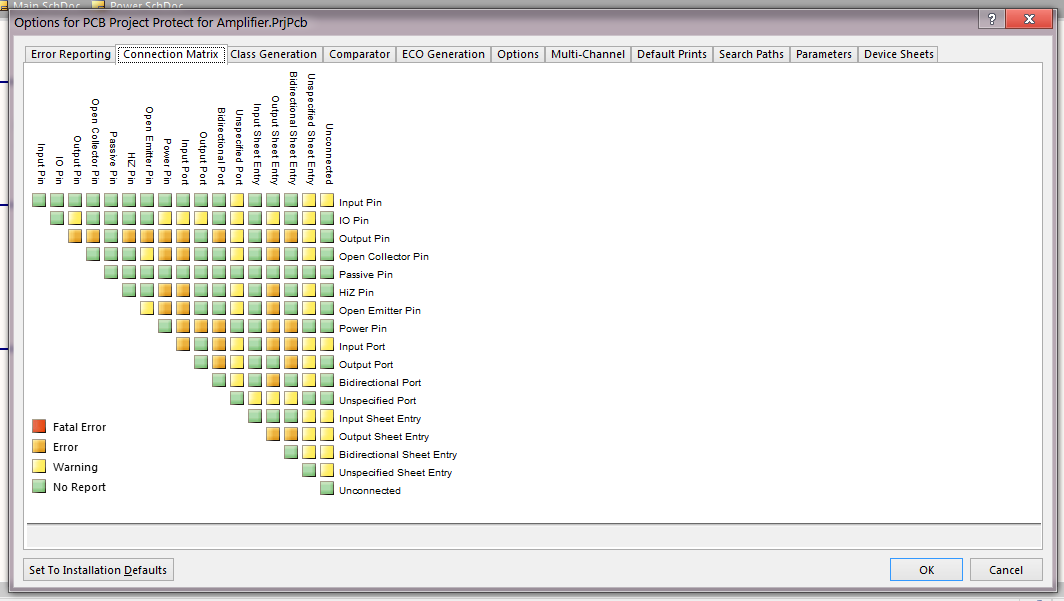Toggle the Unconnected column cell in Input Pin row
The height and width of the screenshot is (601, 1064).
327,201
